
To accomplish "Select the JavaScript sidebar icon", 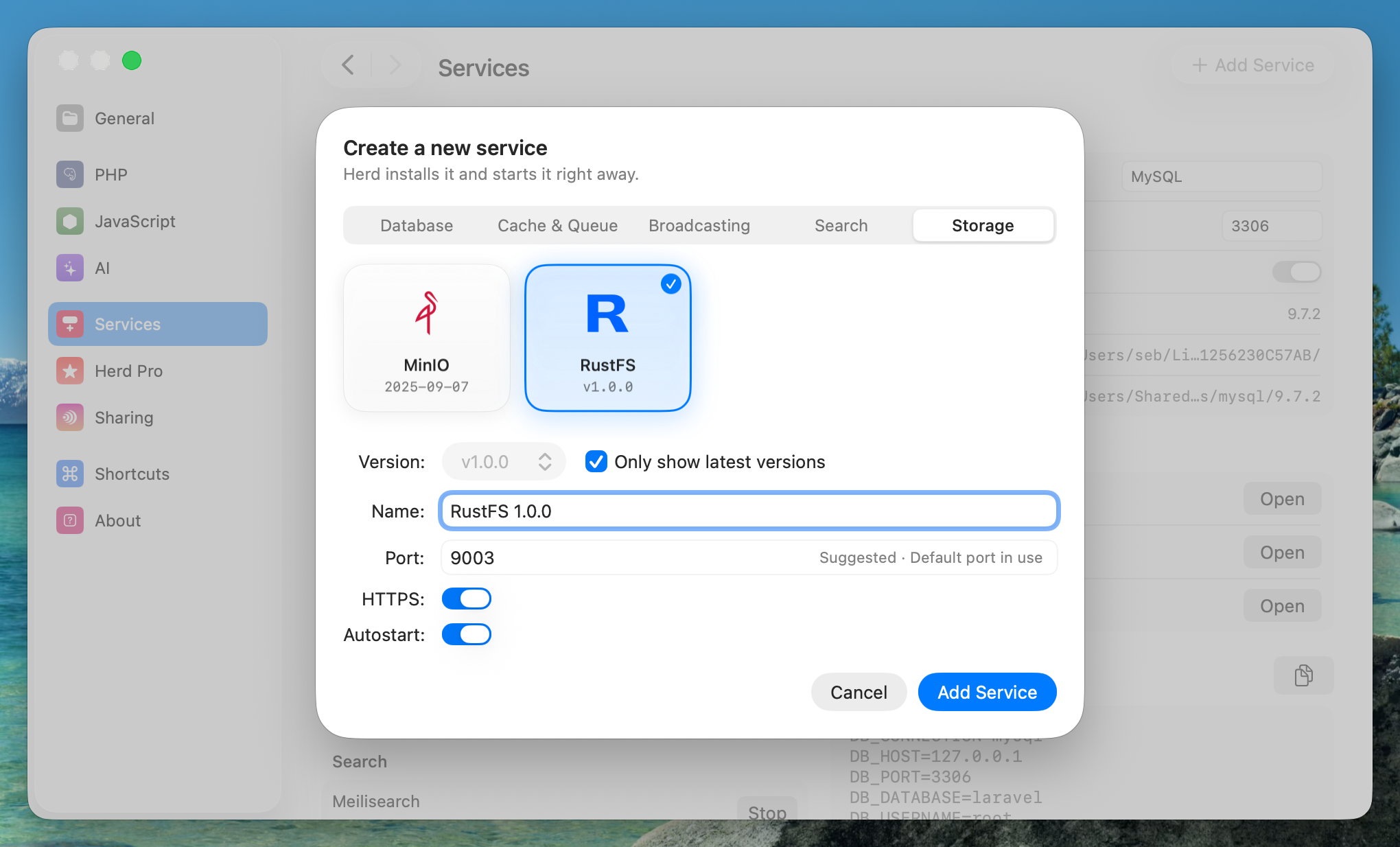I will pyautogui.click(x=70, y=221).
